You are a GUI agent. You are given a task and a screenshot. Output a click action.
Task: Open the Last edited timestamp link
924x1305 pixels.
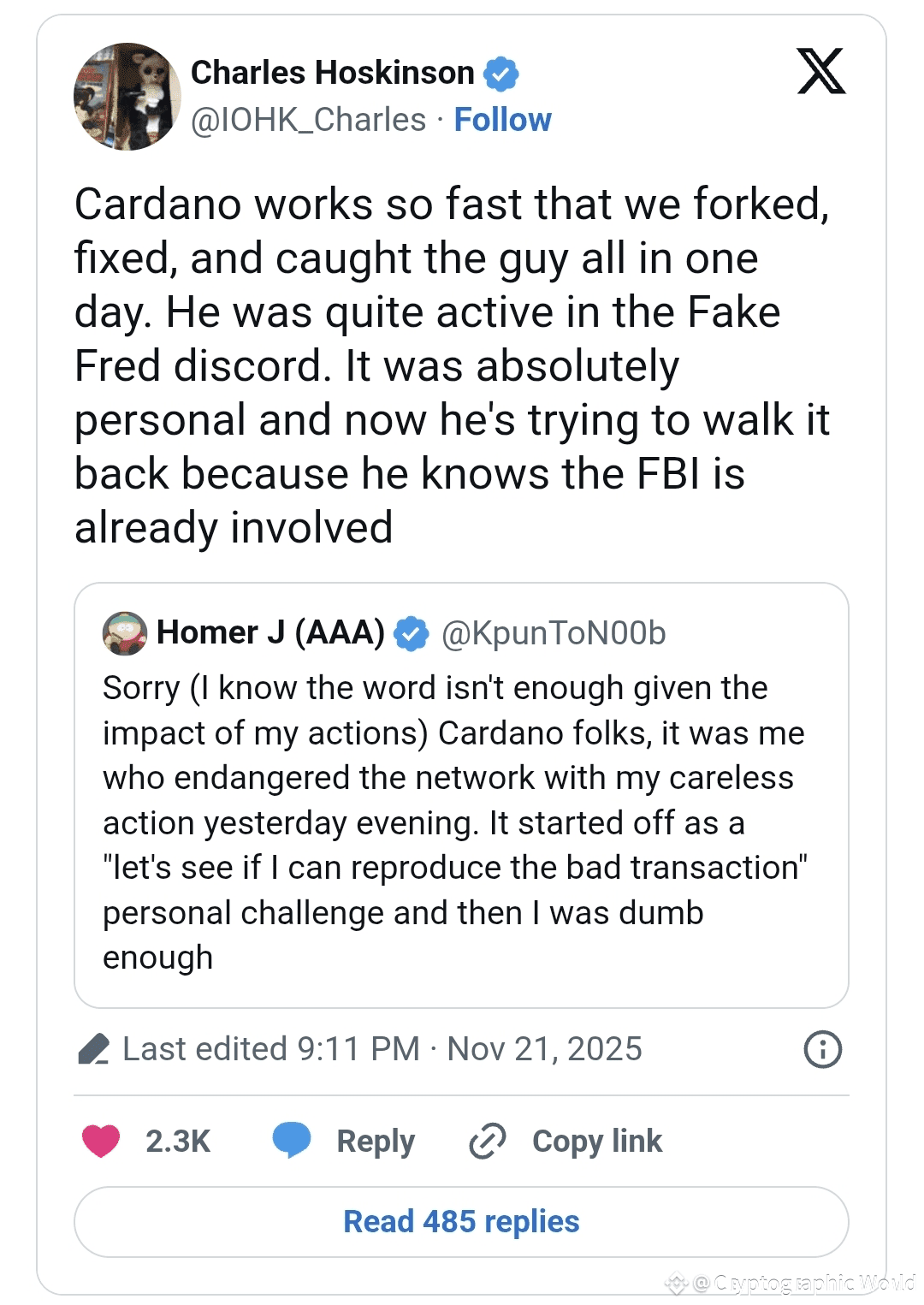[382, 1049]
